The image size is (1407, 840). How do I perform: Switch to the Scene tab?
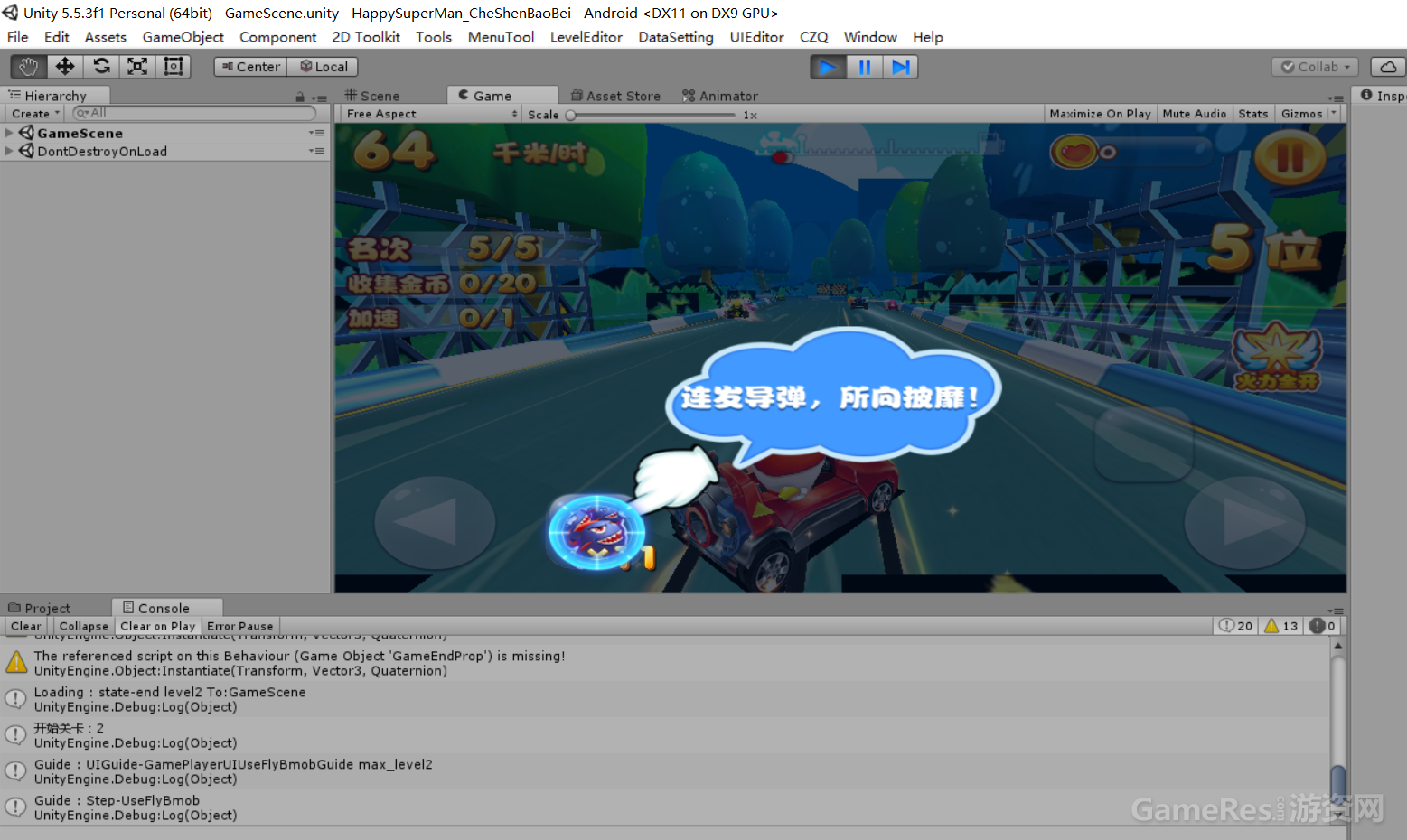coord(371,96)
